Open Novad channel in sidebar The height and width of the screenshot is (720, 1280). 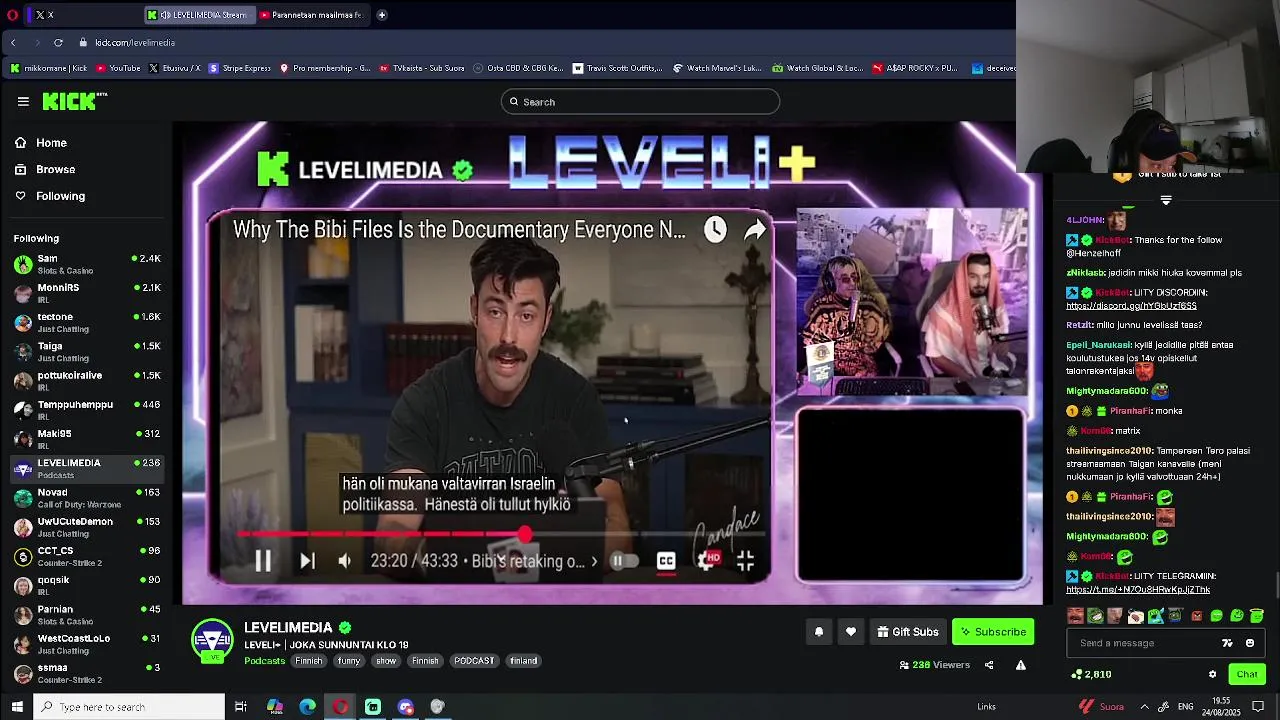pyautogui.click(x=87, y=498)
